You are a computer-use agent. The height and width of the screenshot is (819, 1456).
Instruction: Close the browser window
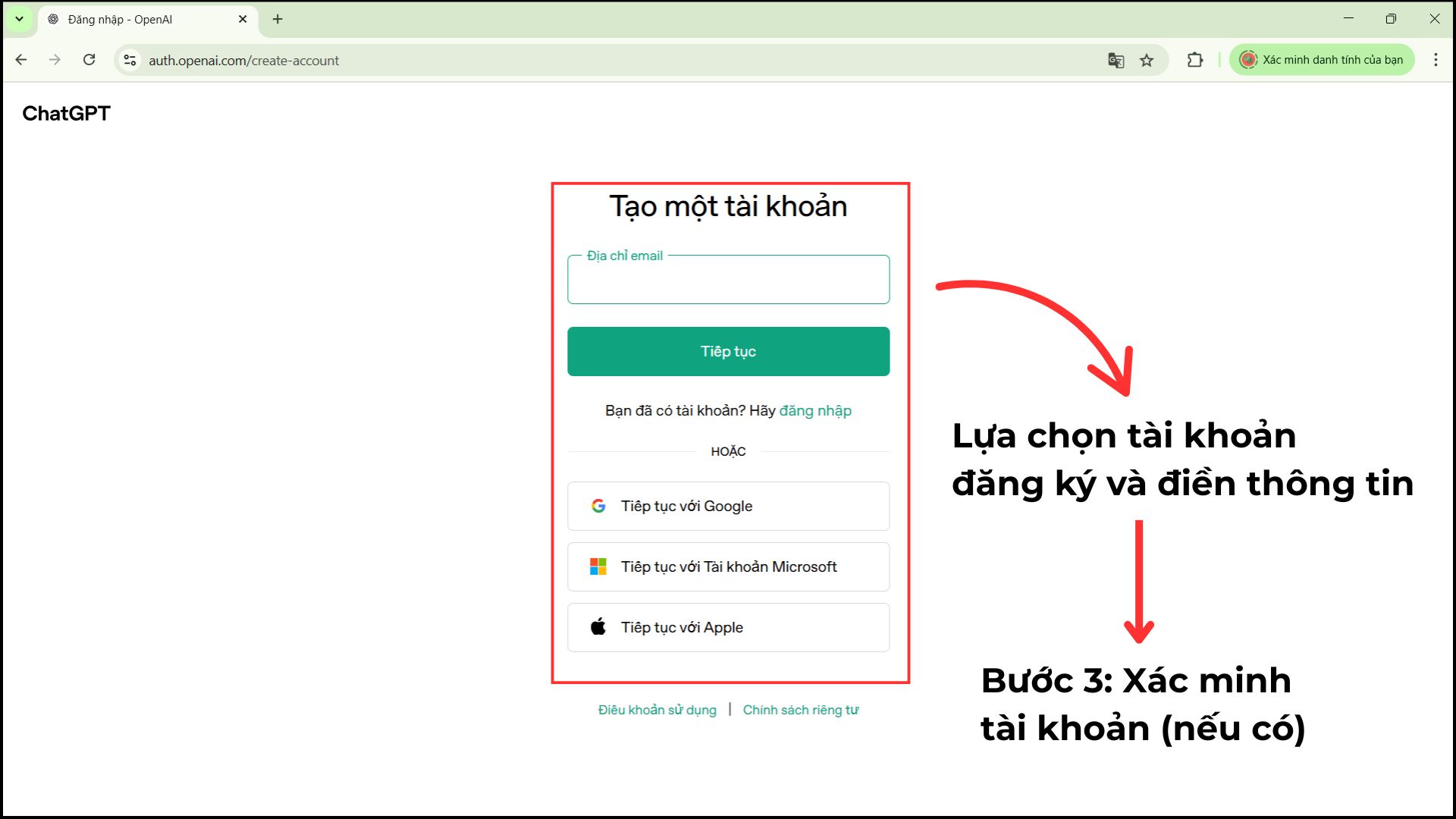tap(1434, 19)
